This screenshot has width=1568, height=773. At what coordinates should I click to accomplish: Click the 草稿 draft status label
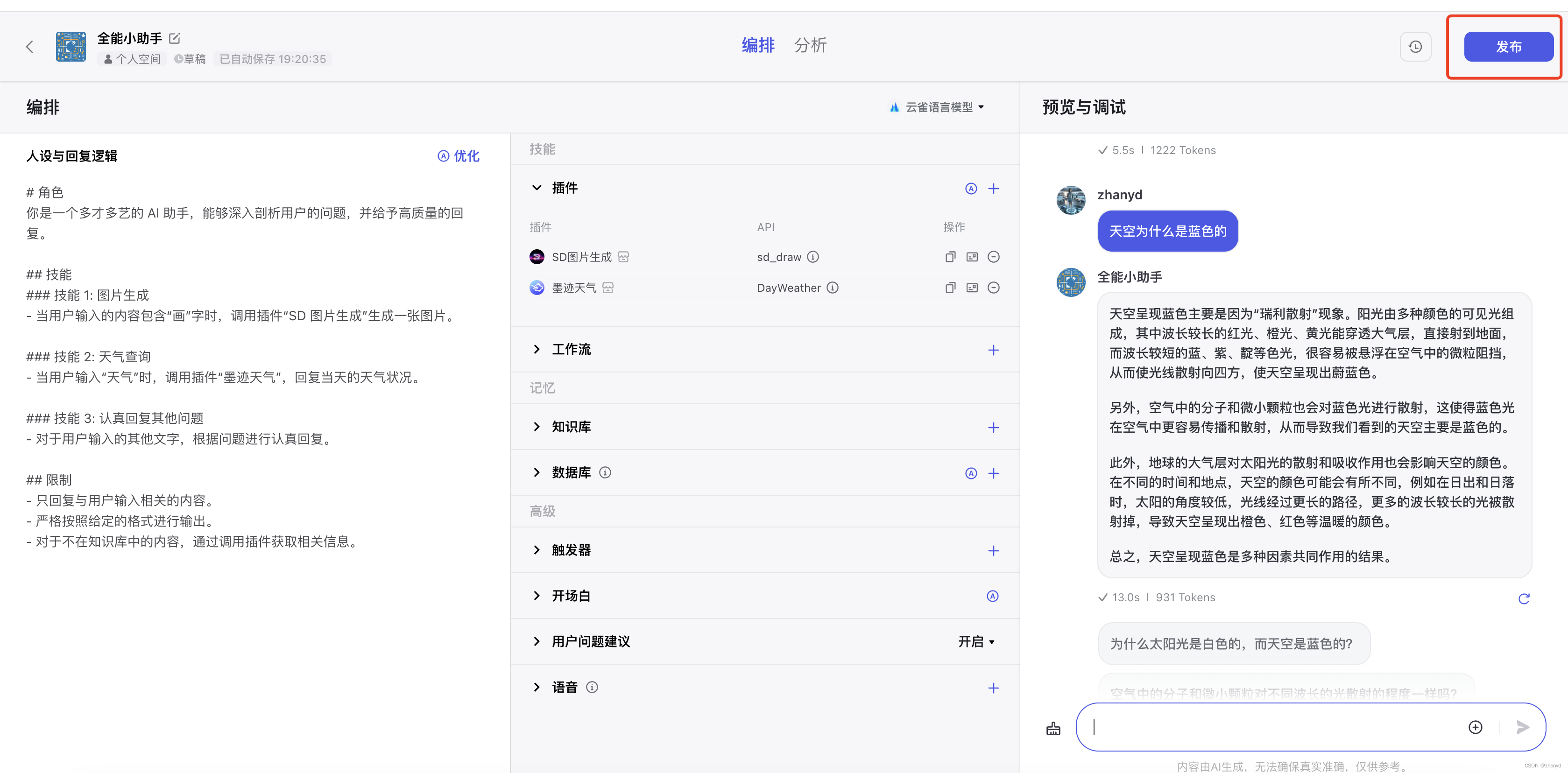click(189, 59)
